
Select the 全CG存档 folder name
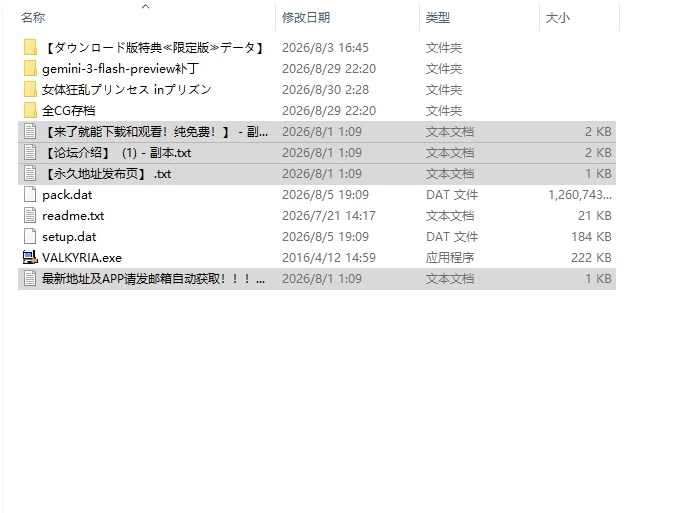pos(69,110)
